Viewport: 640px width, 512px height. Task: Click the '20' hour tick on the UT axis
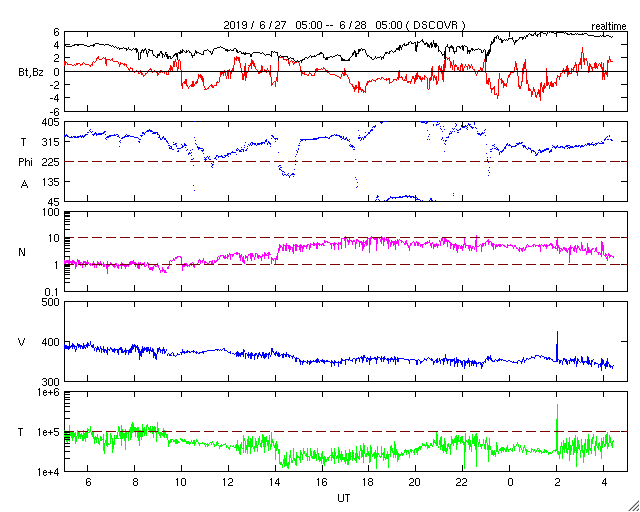(416, 482)
